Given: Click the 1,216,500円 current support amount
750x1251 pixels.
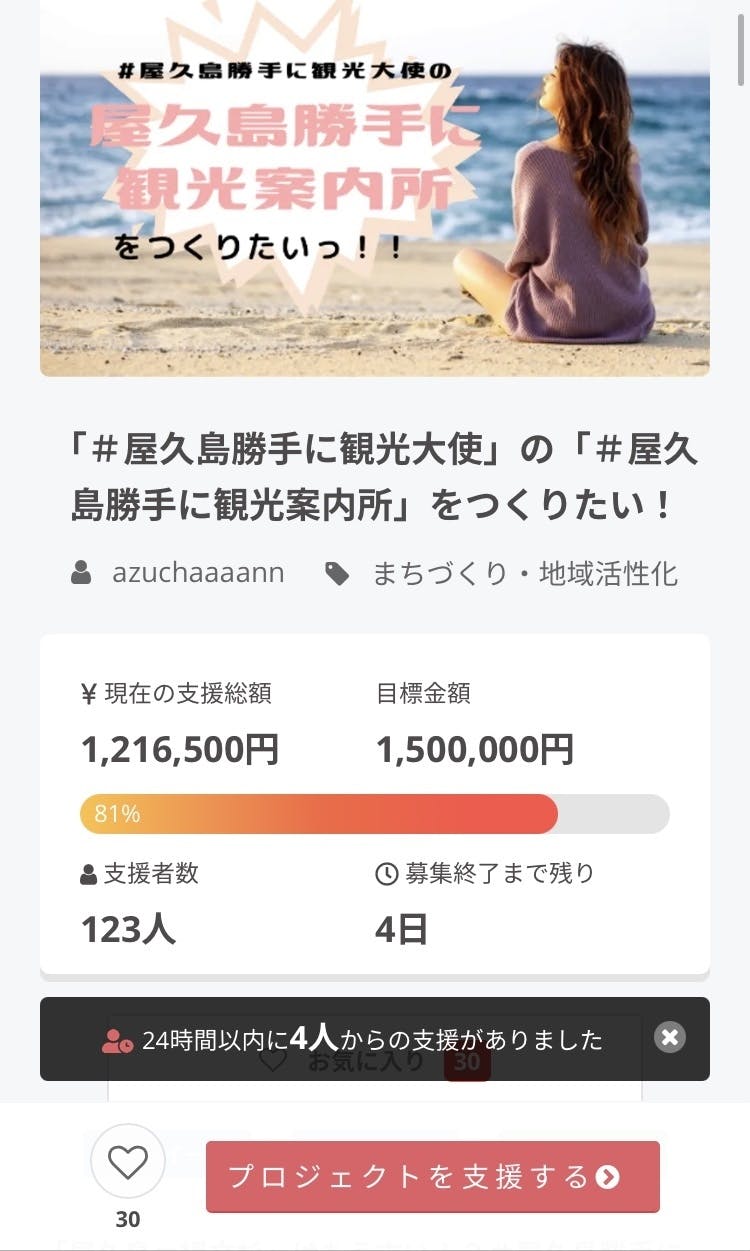Looking at the screenshot, I should click(180, 749).
